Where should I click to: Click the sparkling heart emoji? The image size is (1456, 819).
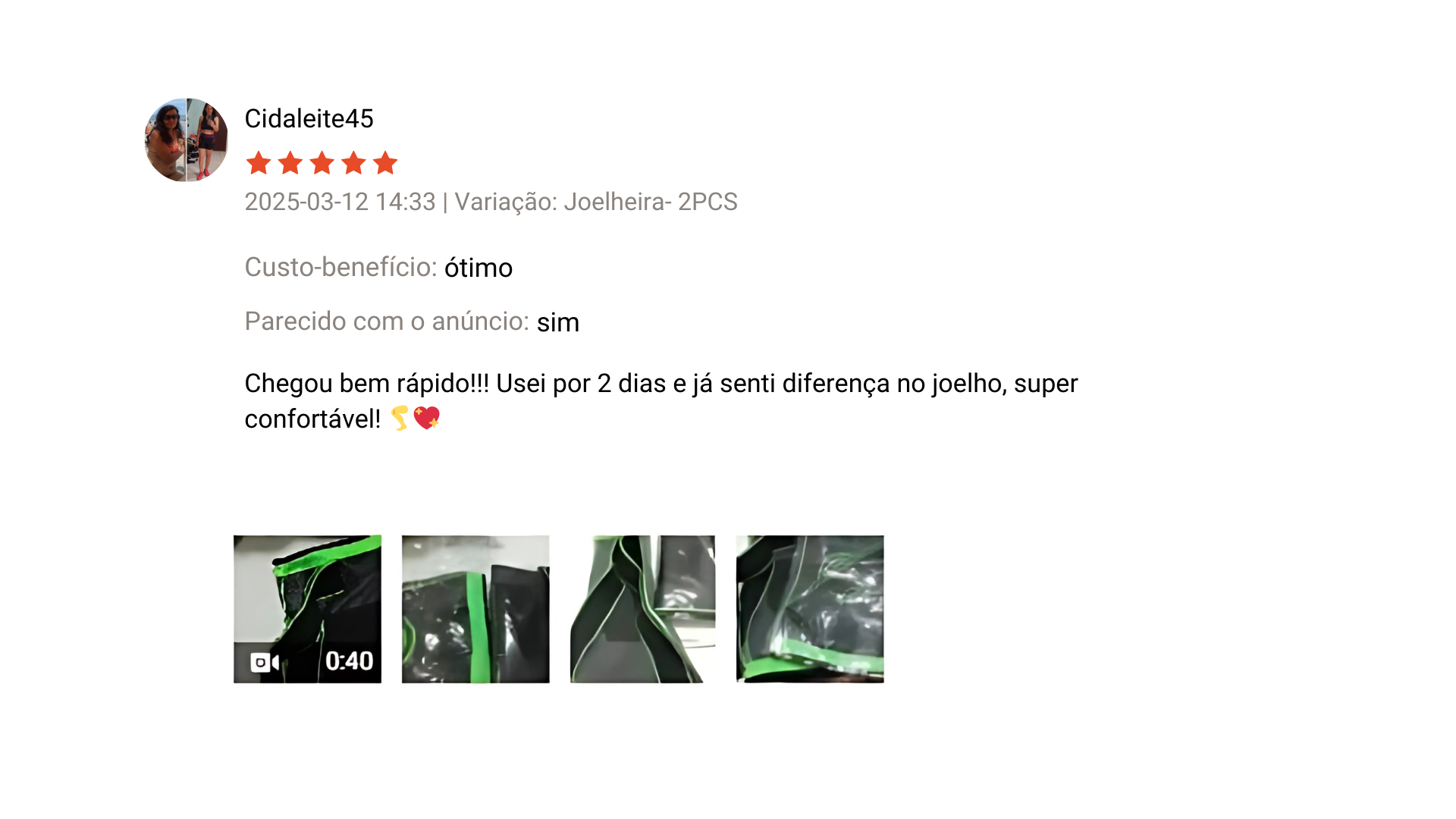(427, 418)
